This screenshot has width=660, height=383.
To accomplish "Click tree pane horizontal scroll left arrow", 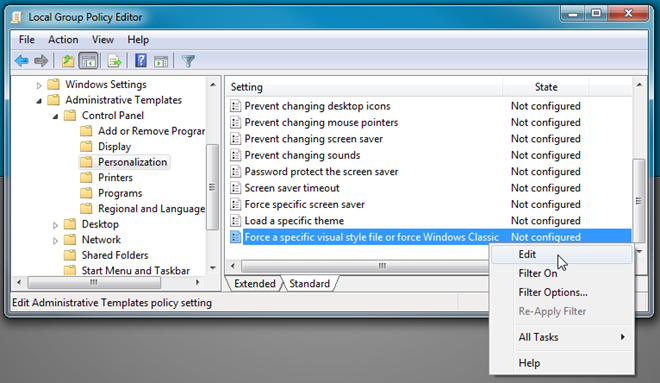I will (x=19, y=282).
